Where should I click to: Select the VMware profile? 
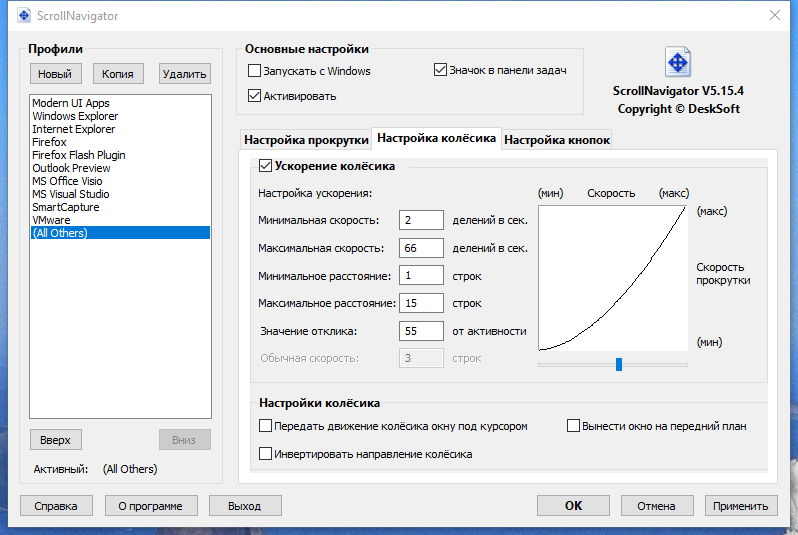[x=120, y=220]
